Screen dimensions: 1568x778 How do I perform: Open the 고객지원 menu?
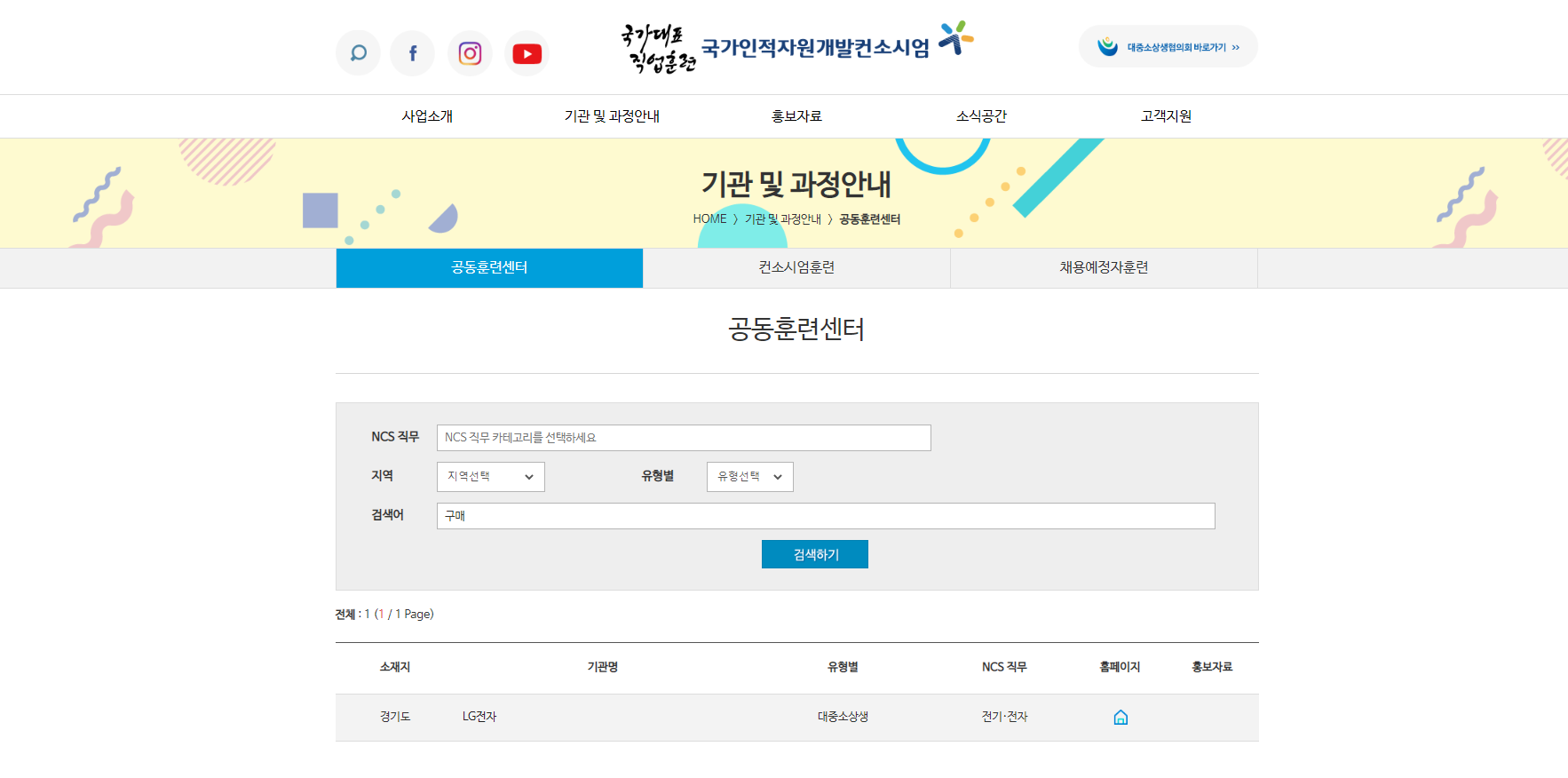(x=1166, y=116)
